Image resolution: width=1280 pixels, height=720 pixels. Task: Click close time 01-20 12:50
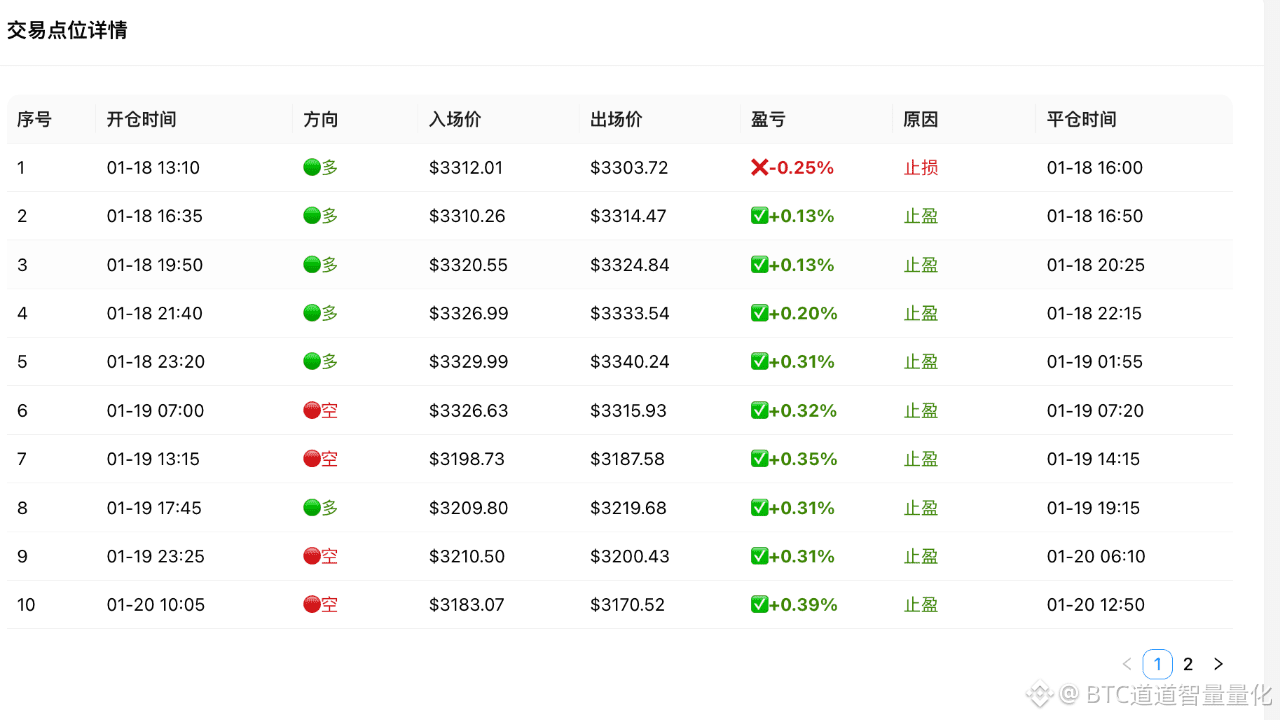[1096, 605]
